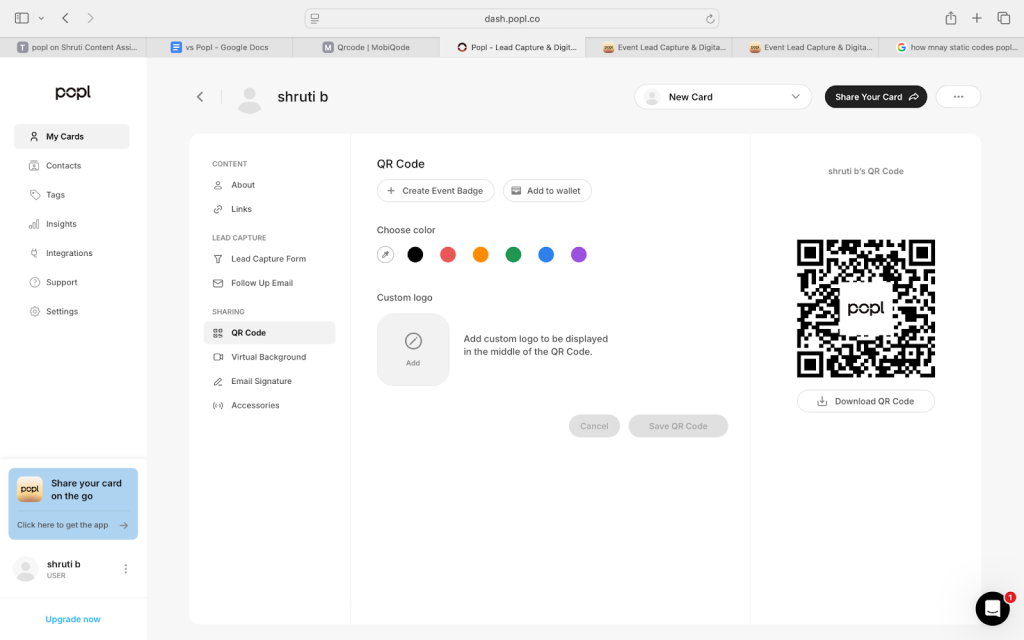Add a custom logo to QR code
The image size is (1024, 640).
click(413, 349)
